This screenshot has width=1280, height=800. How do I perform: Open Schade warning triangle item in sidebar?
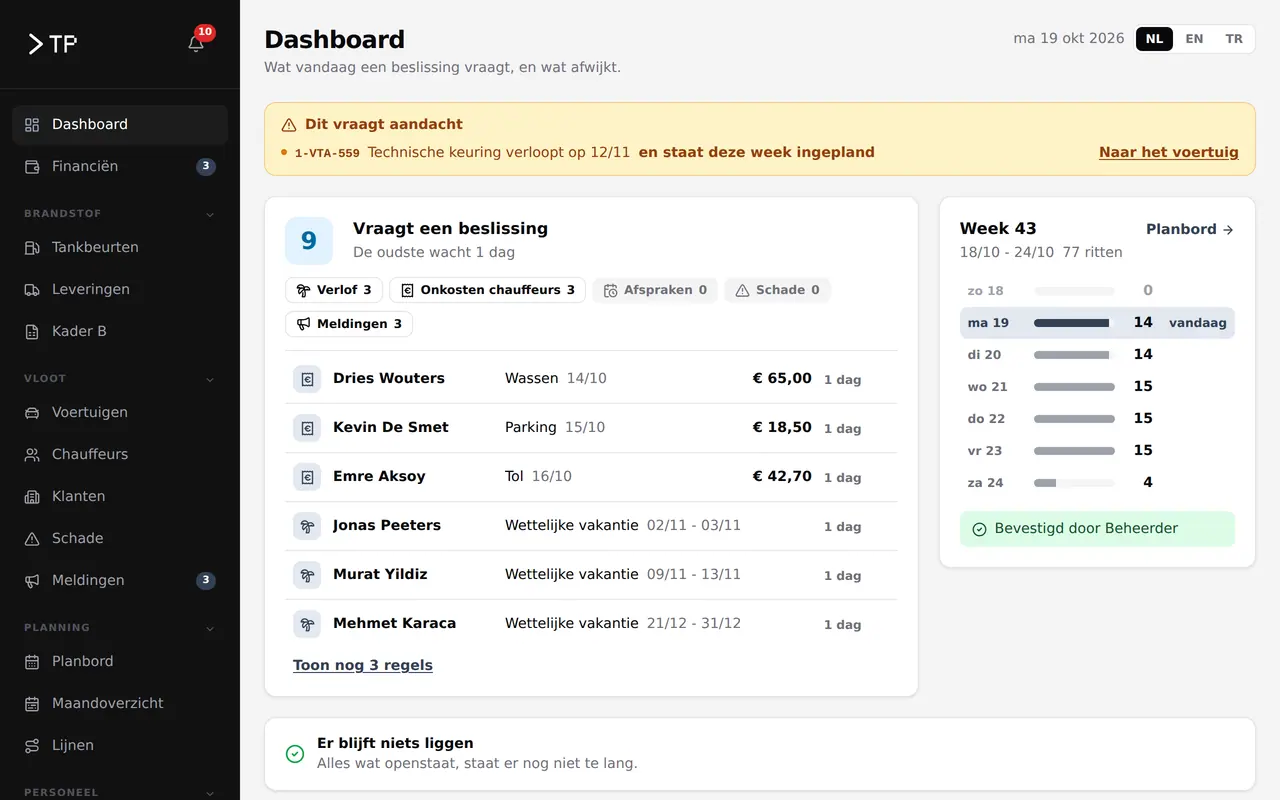click(120, 538)
